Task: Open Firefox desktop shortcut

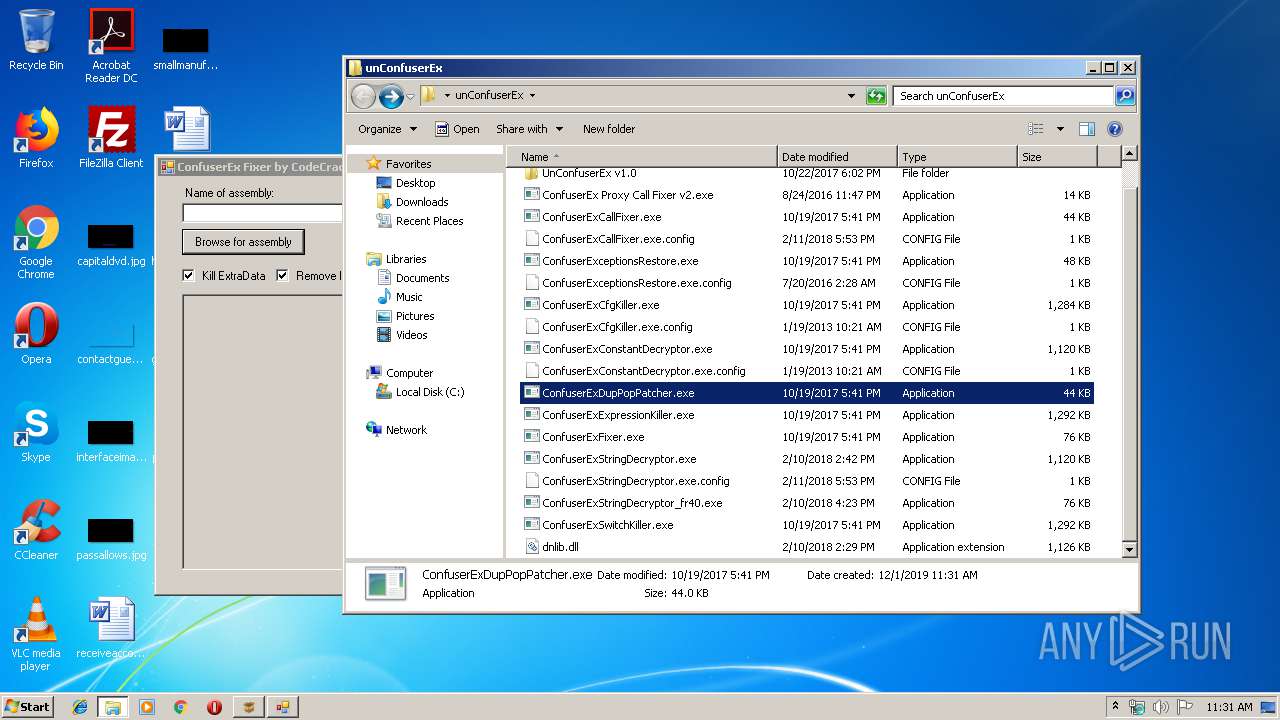Action: [36, 138]
